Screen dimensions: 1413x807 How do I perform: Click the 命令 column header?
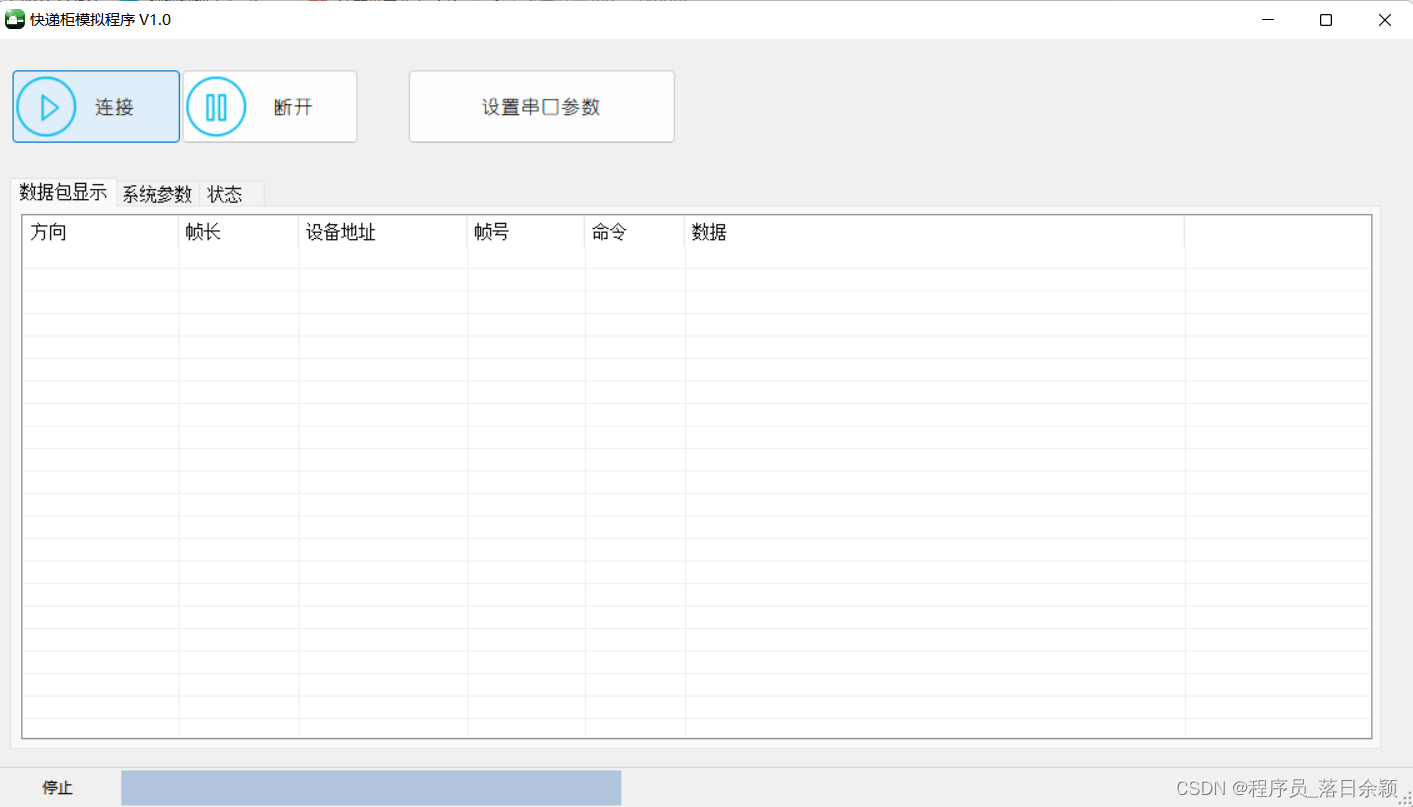pos(635,232)
